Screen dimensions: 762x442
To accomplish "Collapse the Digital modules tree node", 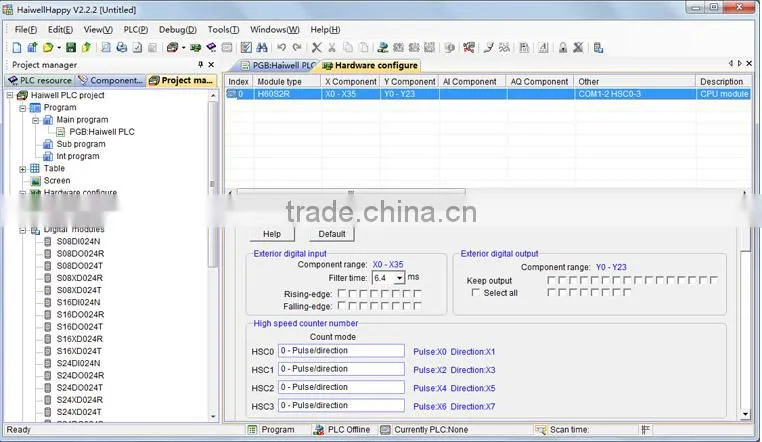I will (22, 230).
